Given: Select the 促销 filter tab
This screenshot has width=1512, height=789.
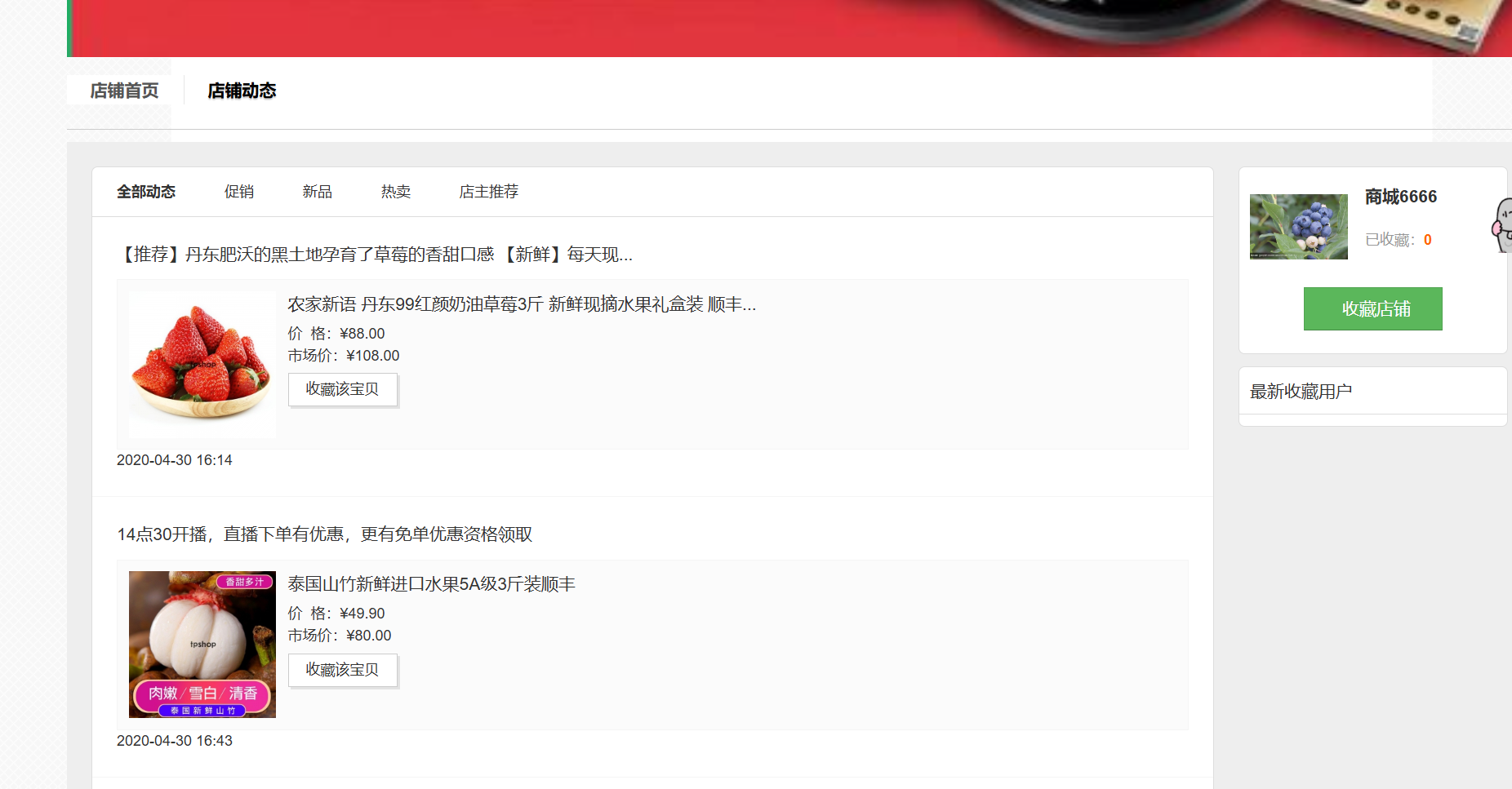Looking at the screenshot, I should click(239, 192).
